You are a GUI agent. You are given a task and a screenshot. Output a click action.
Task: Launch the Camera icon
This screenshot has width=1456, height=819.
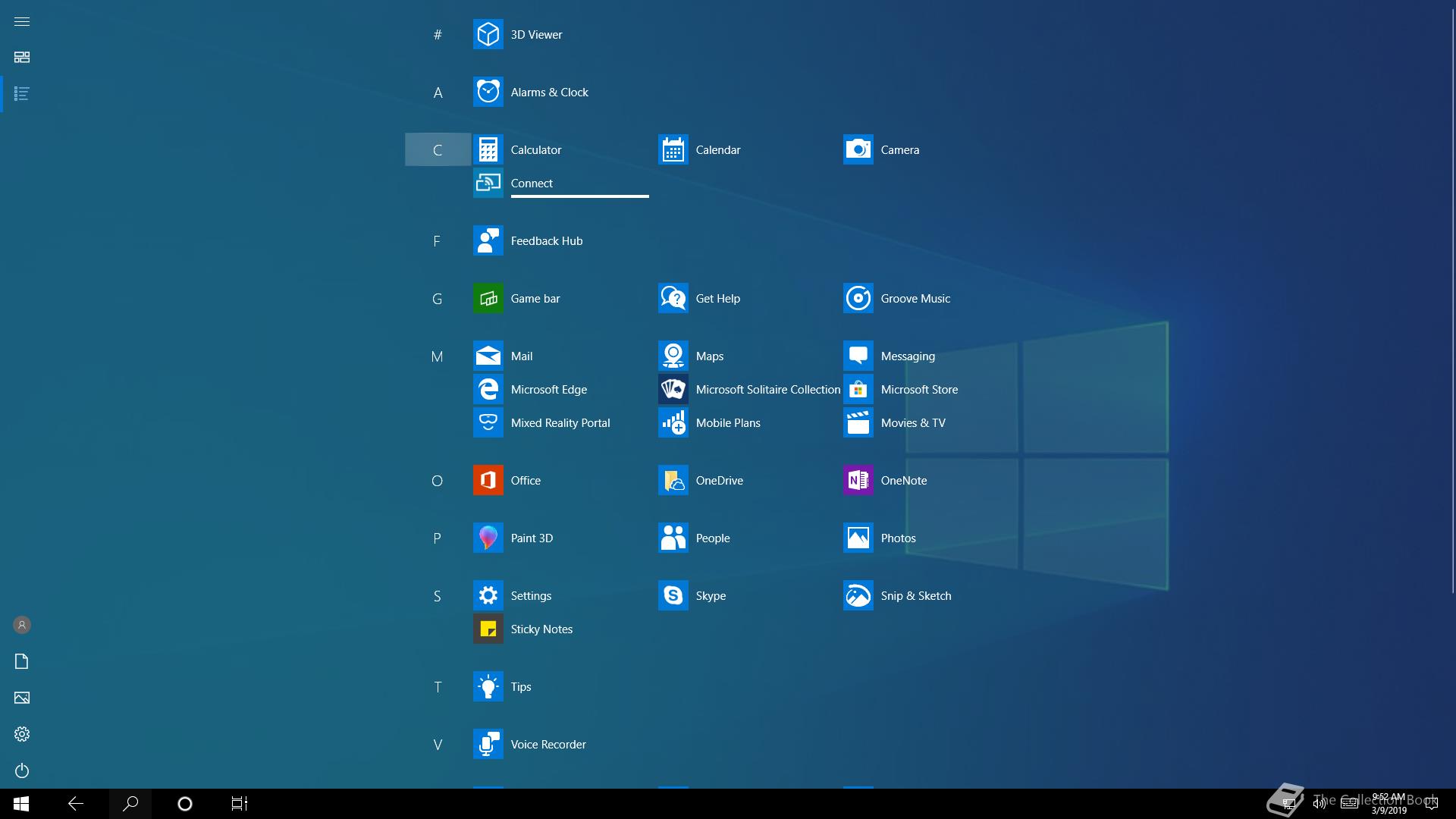pyautogui.click(x=858, y=149)
